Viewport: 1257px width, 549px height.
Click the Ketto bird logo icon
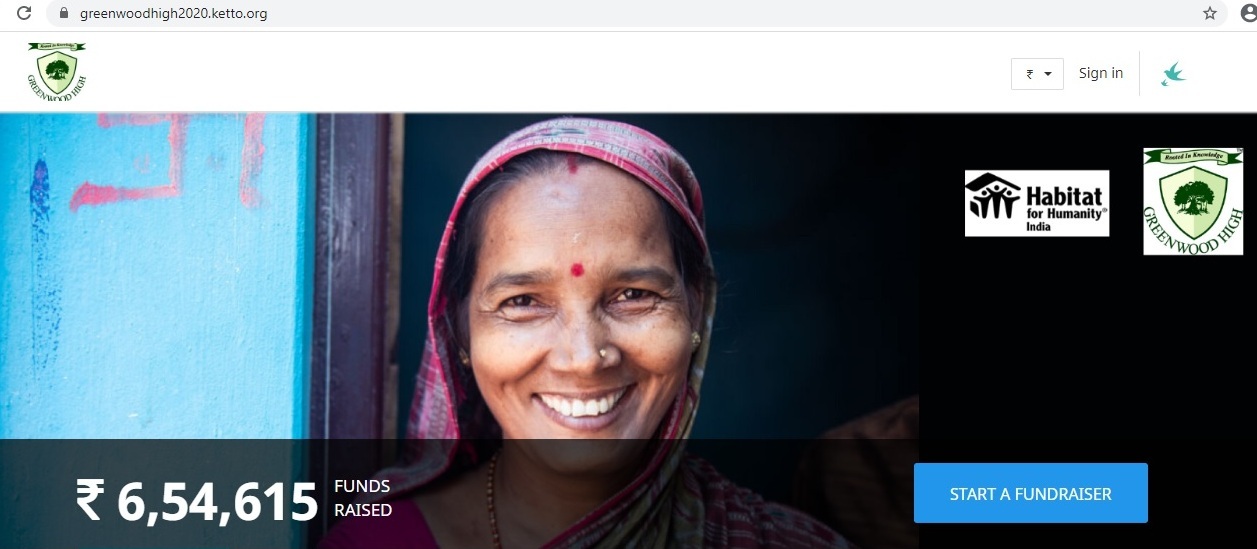[x=1173, y=74]
